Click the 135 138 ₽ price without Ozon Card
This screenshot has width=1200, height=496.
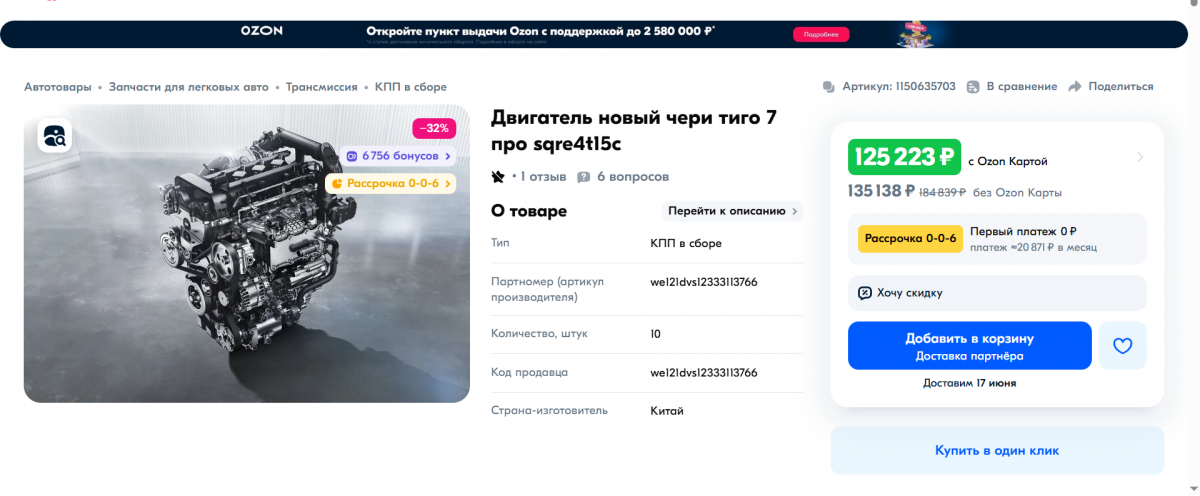click(x=881, y=191)
